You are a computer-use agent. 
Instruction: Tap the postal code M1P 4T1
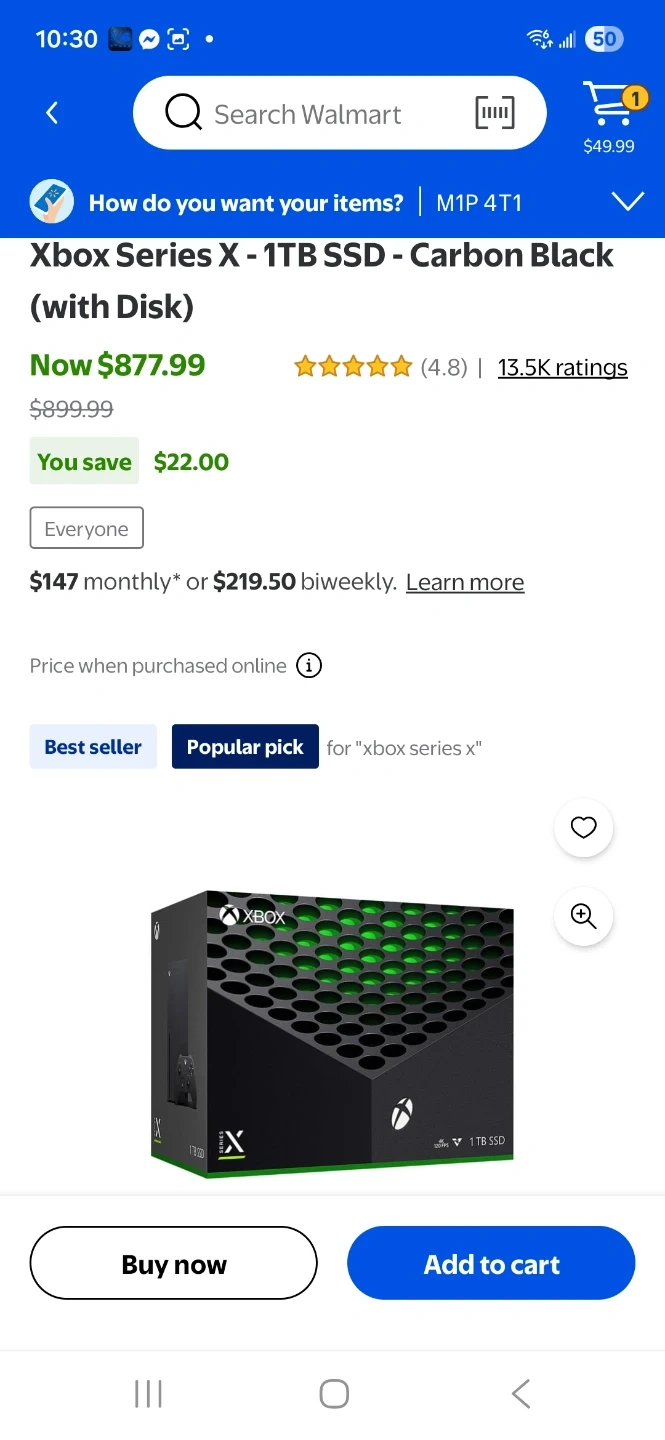[479, 203]
